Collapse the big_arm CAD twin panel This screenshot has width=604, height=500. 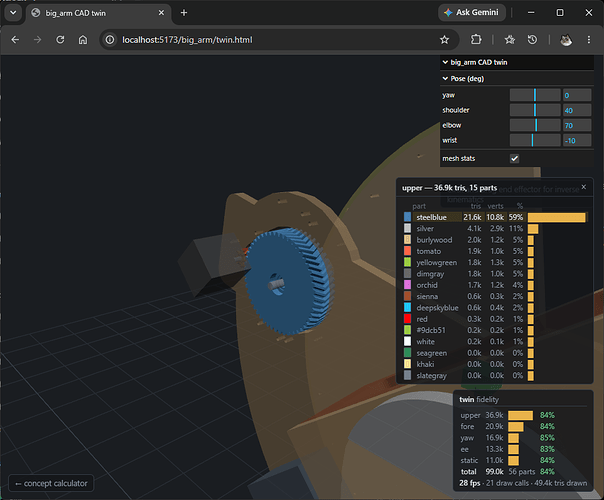coord(517,62)
